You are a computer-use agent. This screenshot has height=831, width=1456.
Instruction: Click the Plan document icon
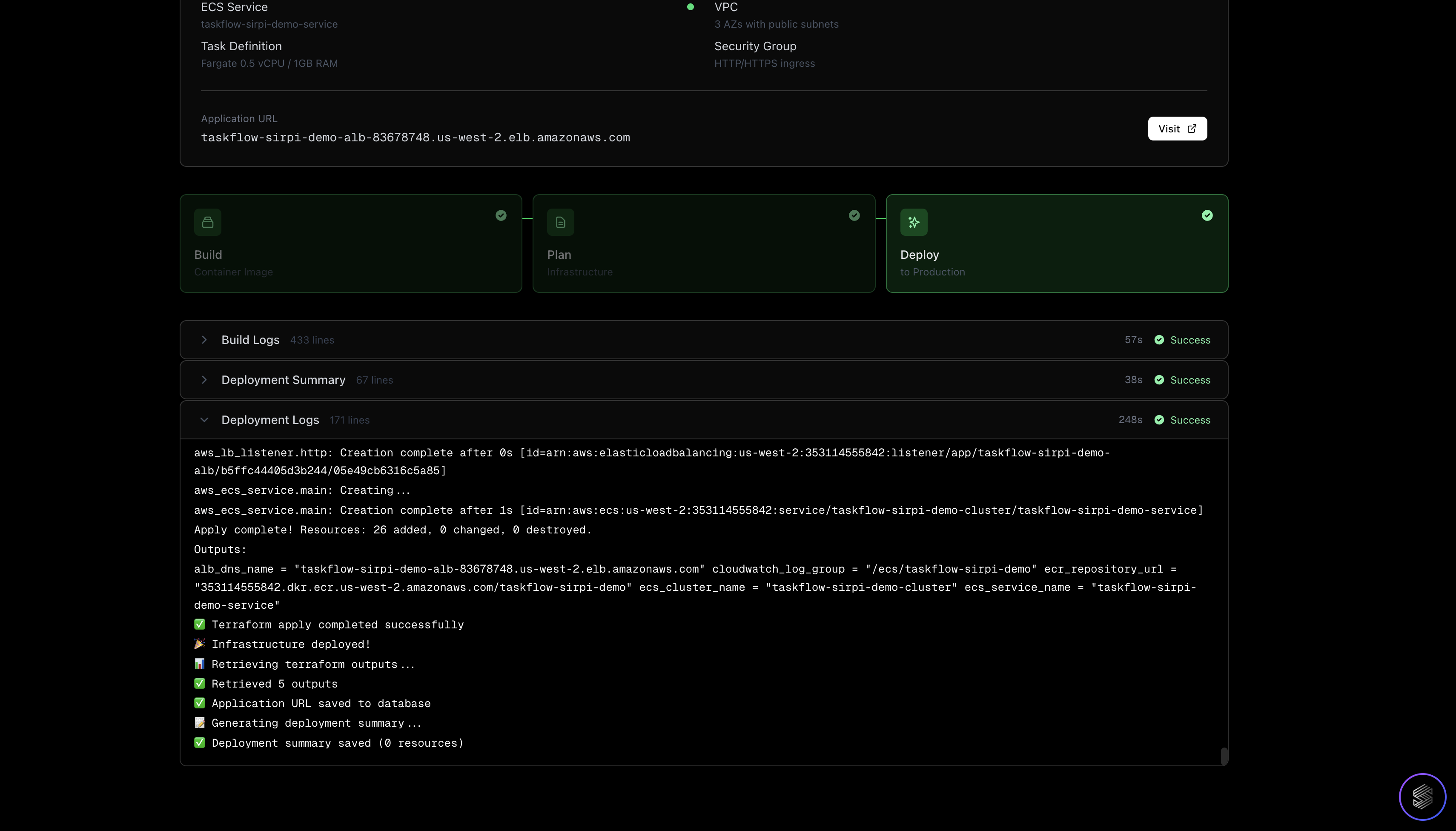560,222
